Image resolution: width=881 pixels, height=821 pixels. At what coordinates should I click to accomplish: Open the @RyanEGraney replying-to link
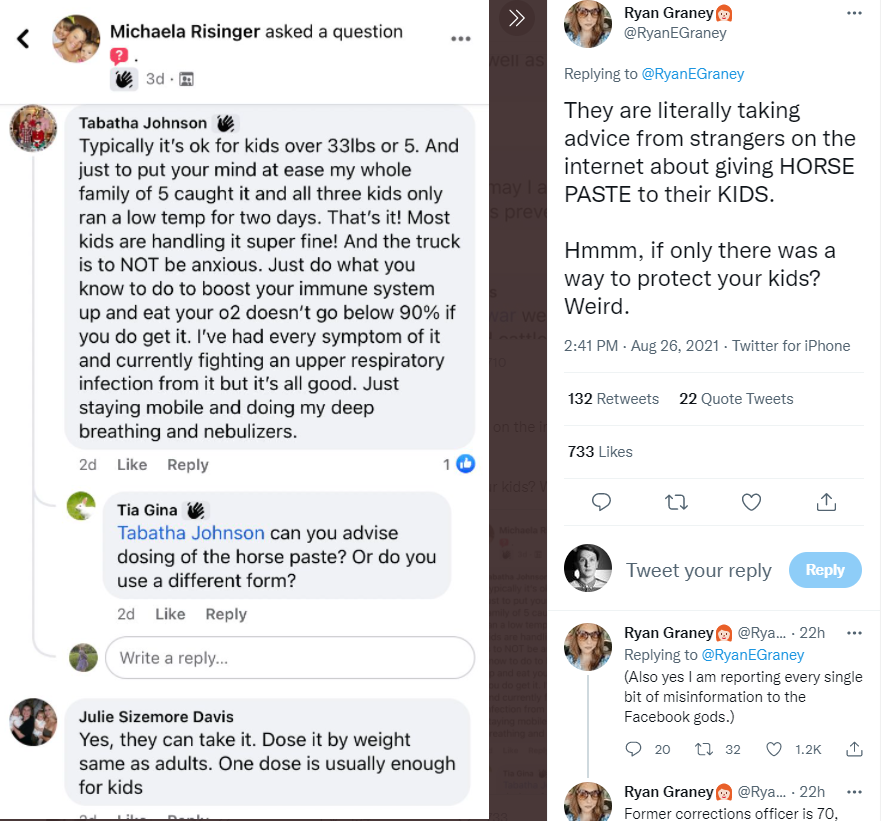coord(692,74)
